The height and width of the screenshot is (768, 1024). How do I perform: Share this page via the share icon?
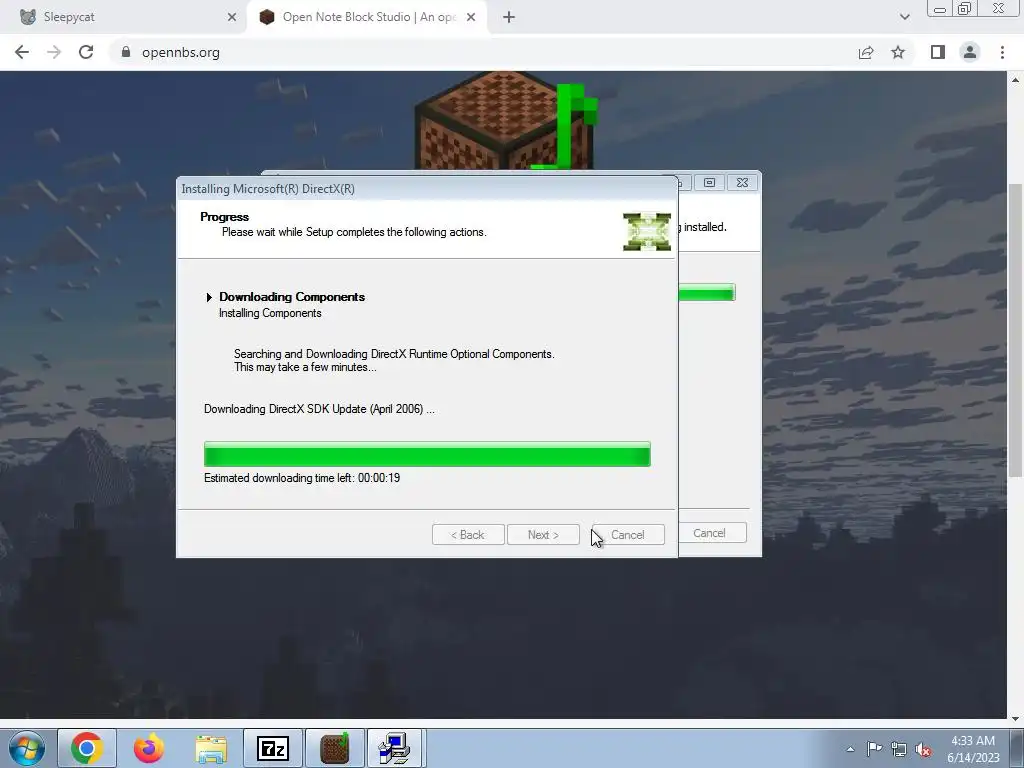(866, 52)
